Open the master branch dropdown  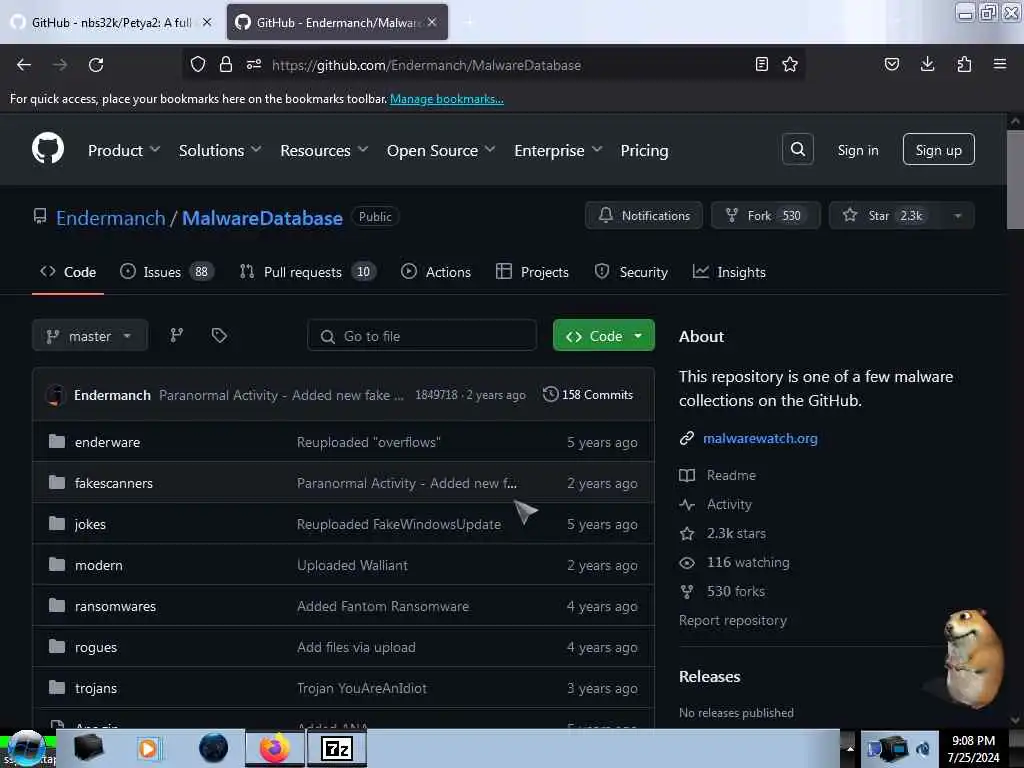(x=89, y=336)
